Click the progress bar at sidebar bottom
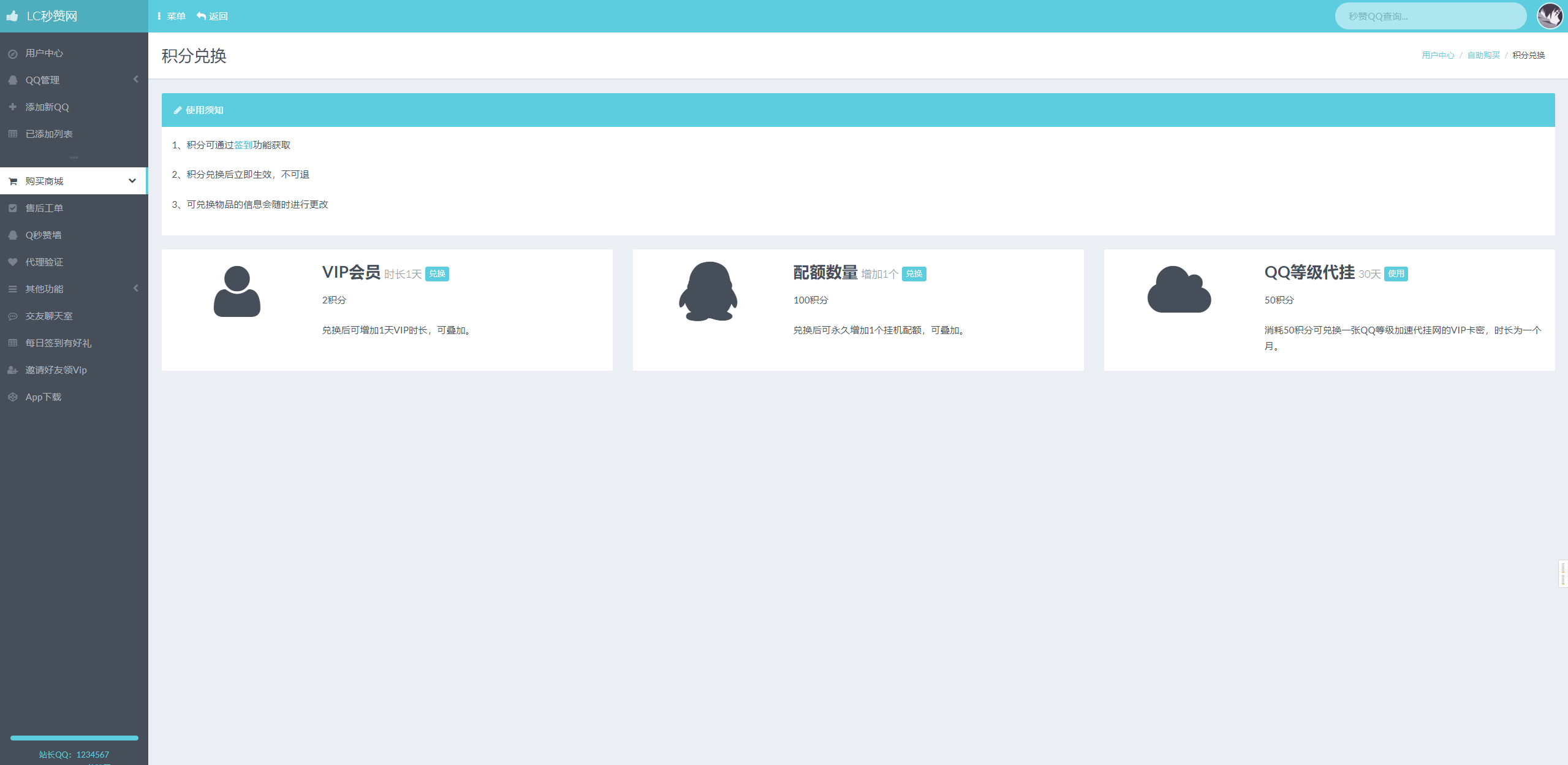This screenshot has height=765, width=1568. click(74, 738)
